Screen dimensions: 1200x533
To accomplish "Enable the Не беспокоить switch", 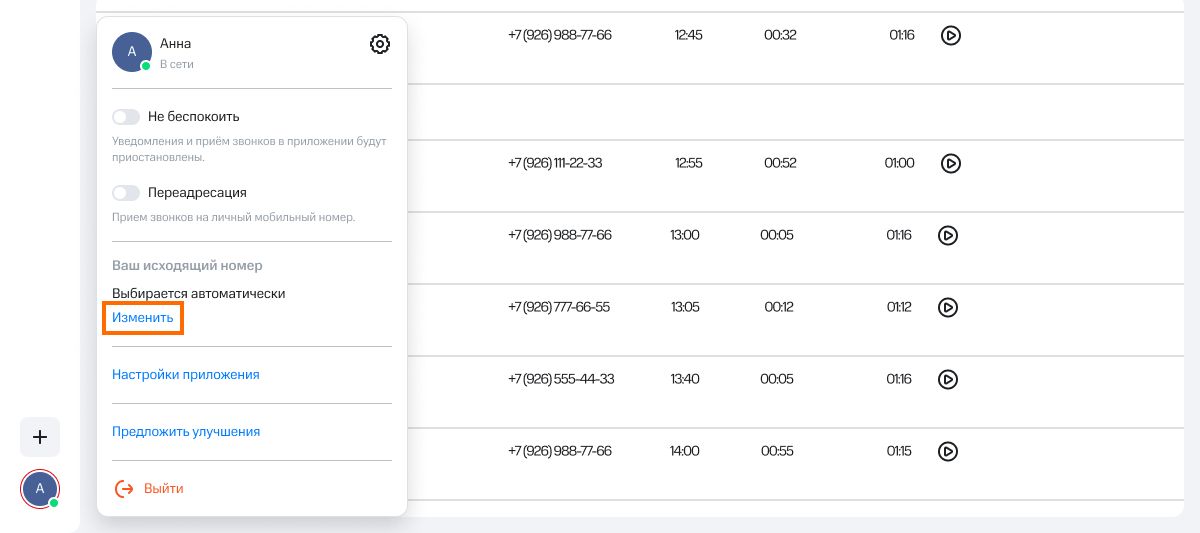I will coord(126,117).
